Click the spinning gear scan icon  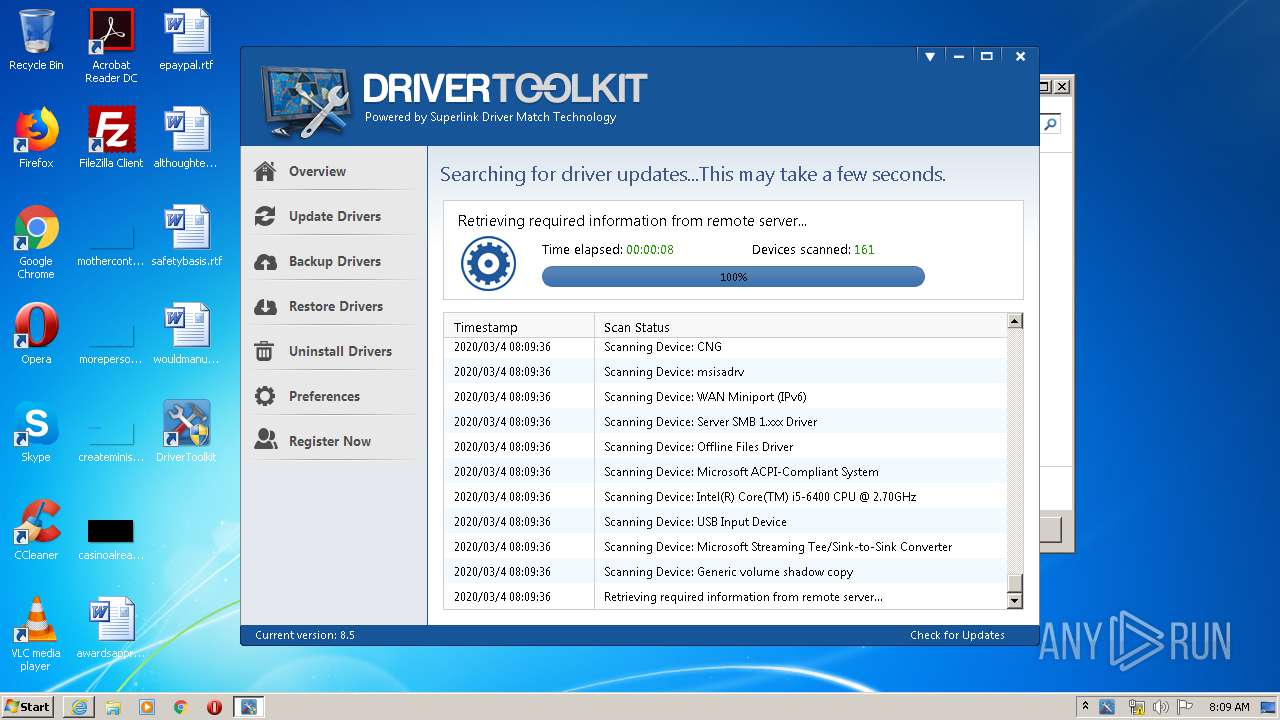pos(488,264)
